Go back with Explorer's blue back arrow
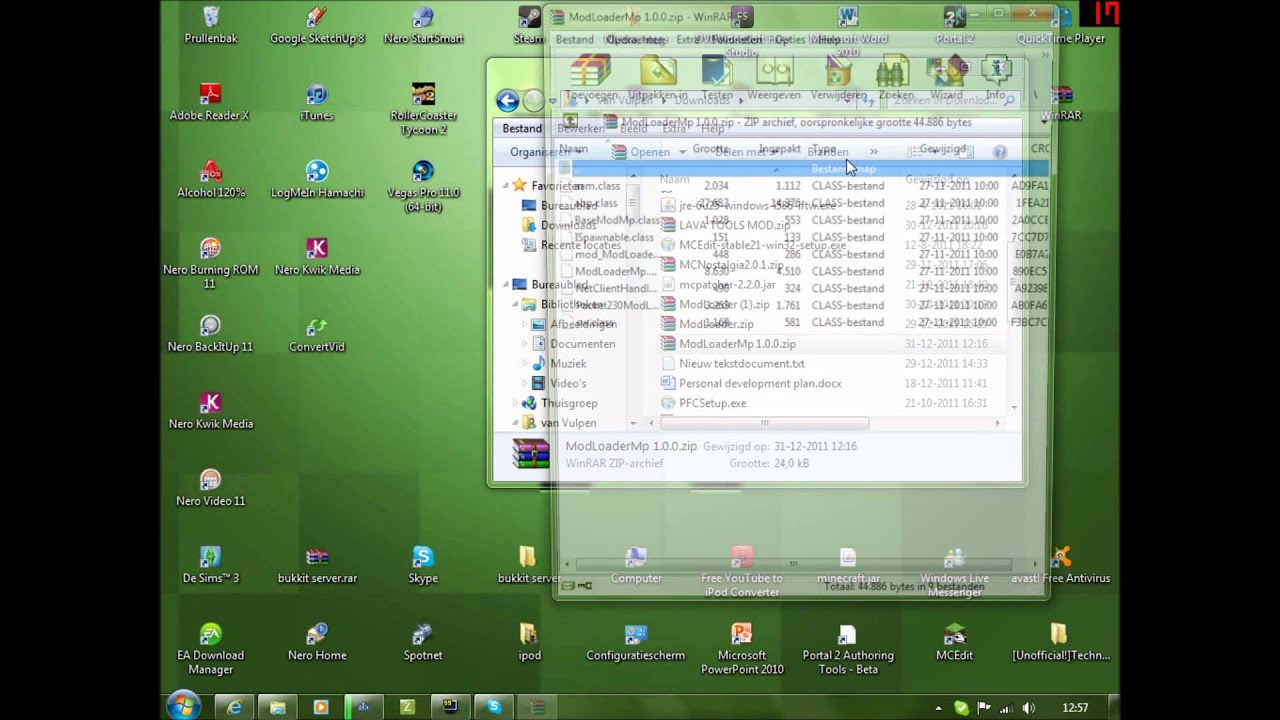Viewport: 1280px width, 720px height. (x=507, y=100)
